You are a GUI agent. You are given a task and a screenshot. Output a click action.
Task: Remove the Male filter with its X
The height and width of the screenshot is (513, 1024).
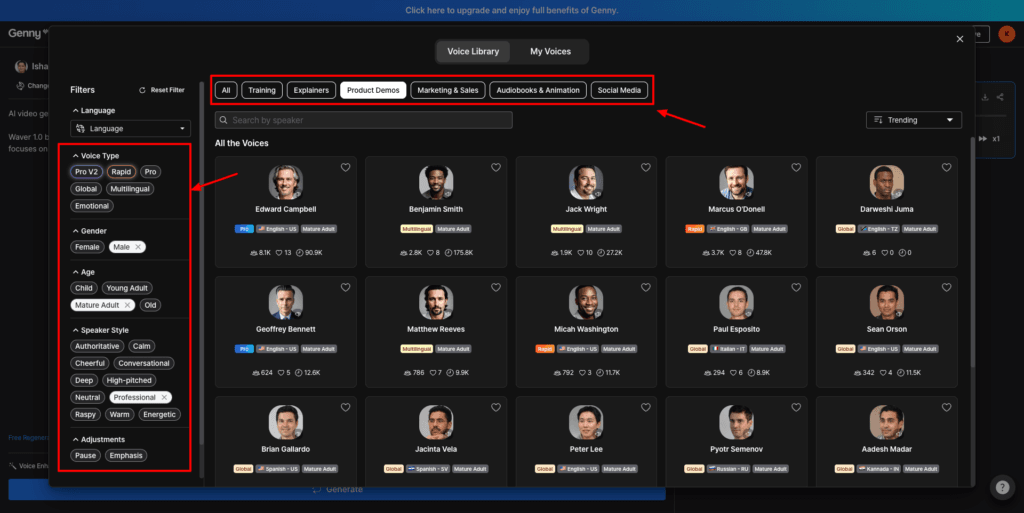coord(138,247)
